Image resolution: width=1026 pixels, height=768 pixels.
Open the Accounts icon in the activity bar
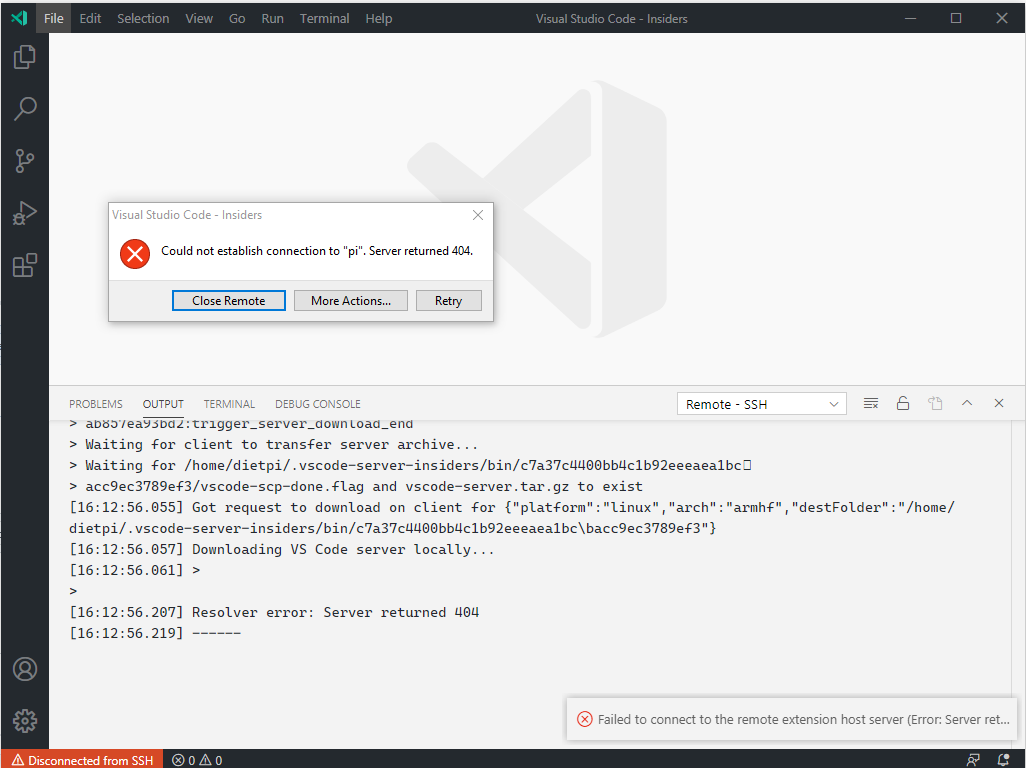pos(24,669)
